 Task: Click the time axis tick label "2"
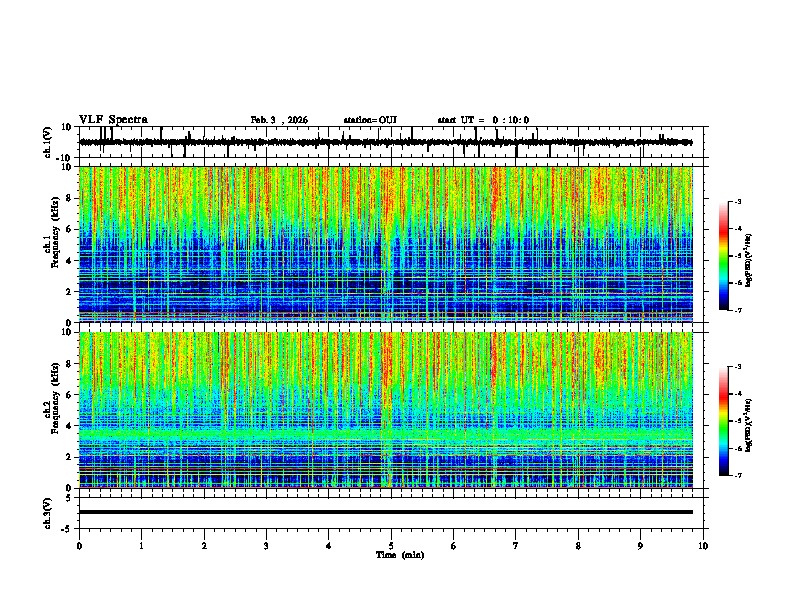tap(204, 546)
